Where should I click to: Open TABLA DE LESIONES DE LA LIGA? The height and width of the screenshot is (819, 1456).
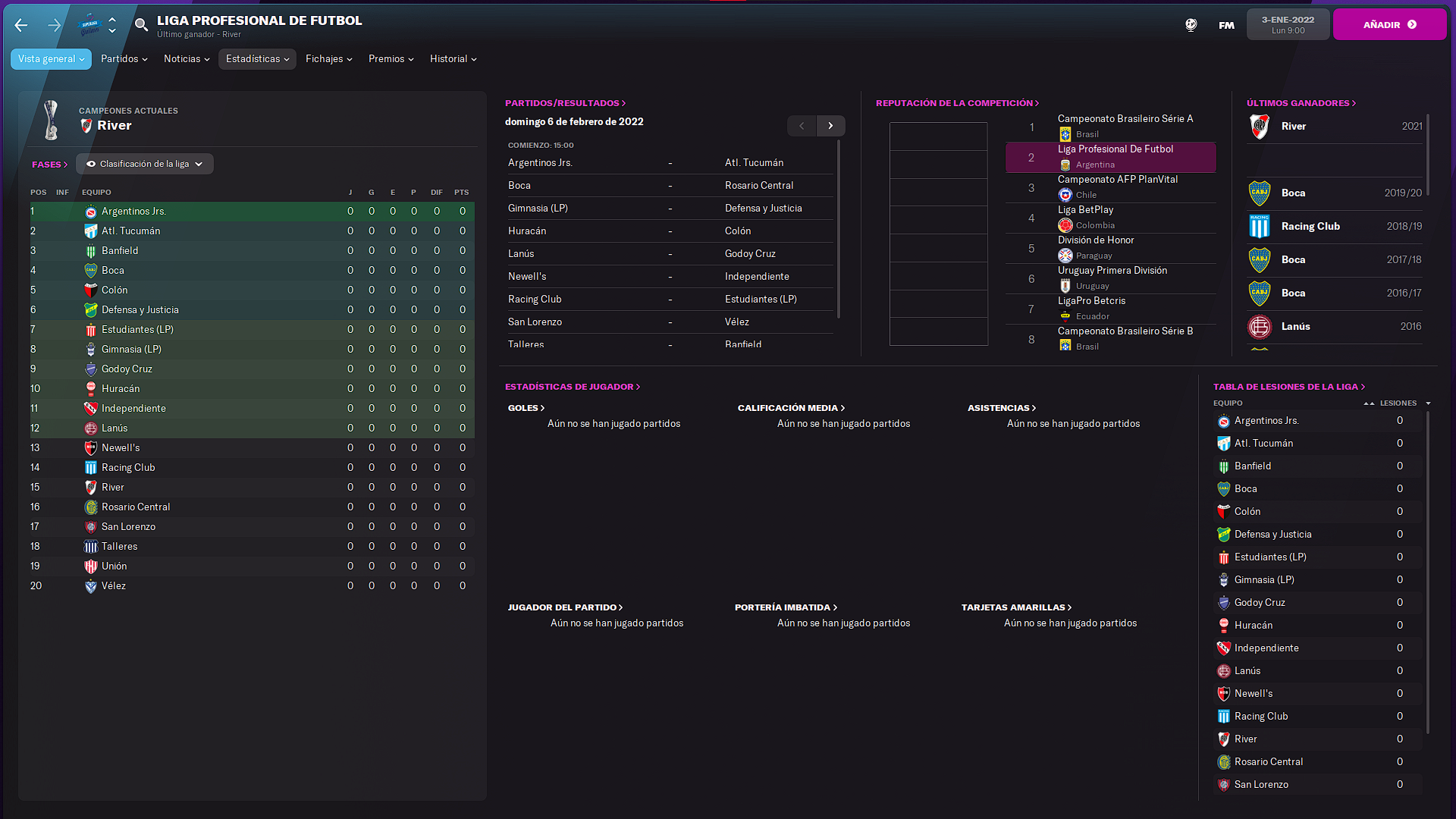coord(1289,387)
